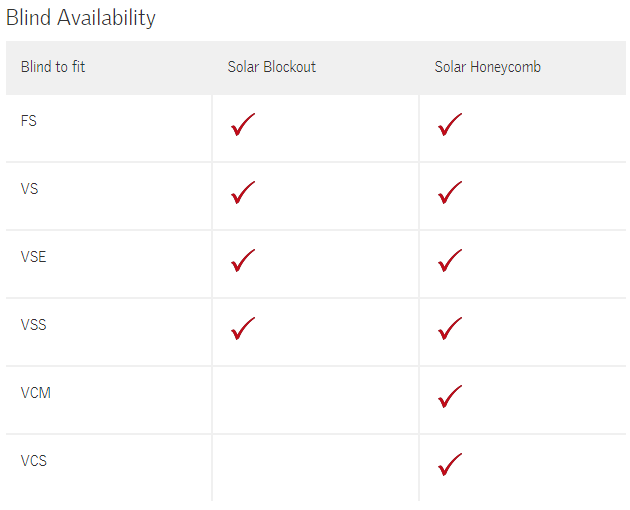The image size is (630, 510).
Task: Select the VS row label
Action: point(30,189)
